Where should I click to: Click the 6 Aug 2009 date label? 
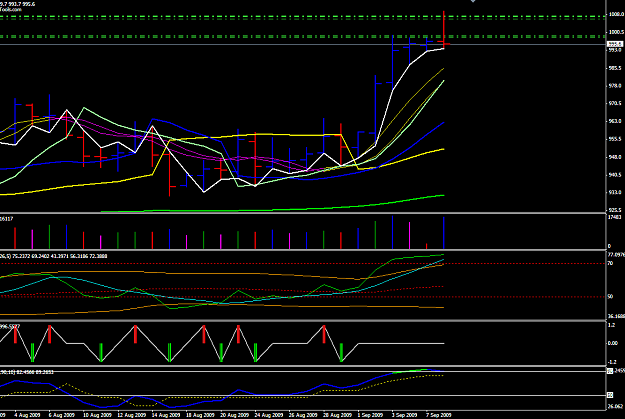[x=62, y=415]
